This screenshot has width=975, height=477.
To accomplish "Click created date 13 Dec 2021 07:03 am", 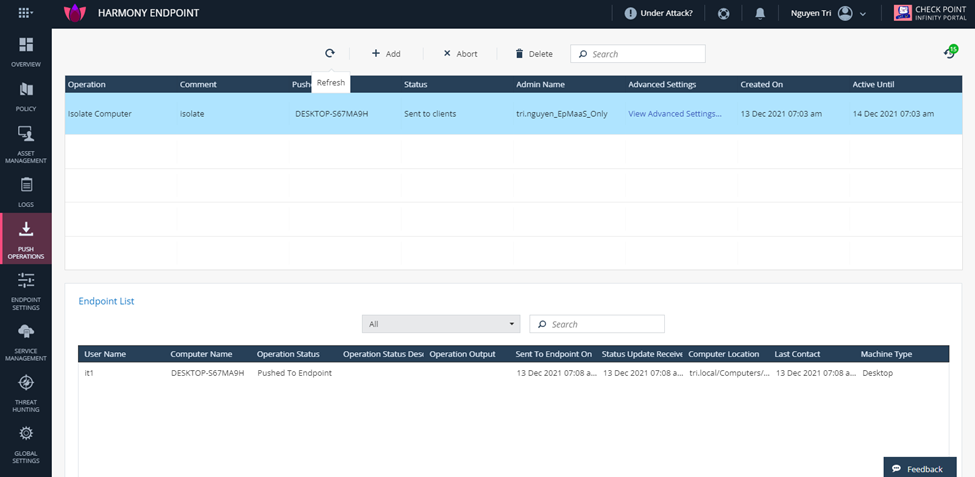I will point(780,114).
